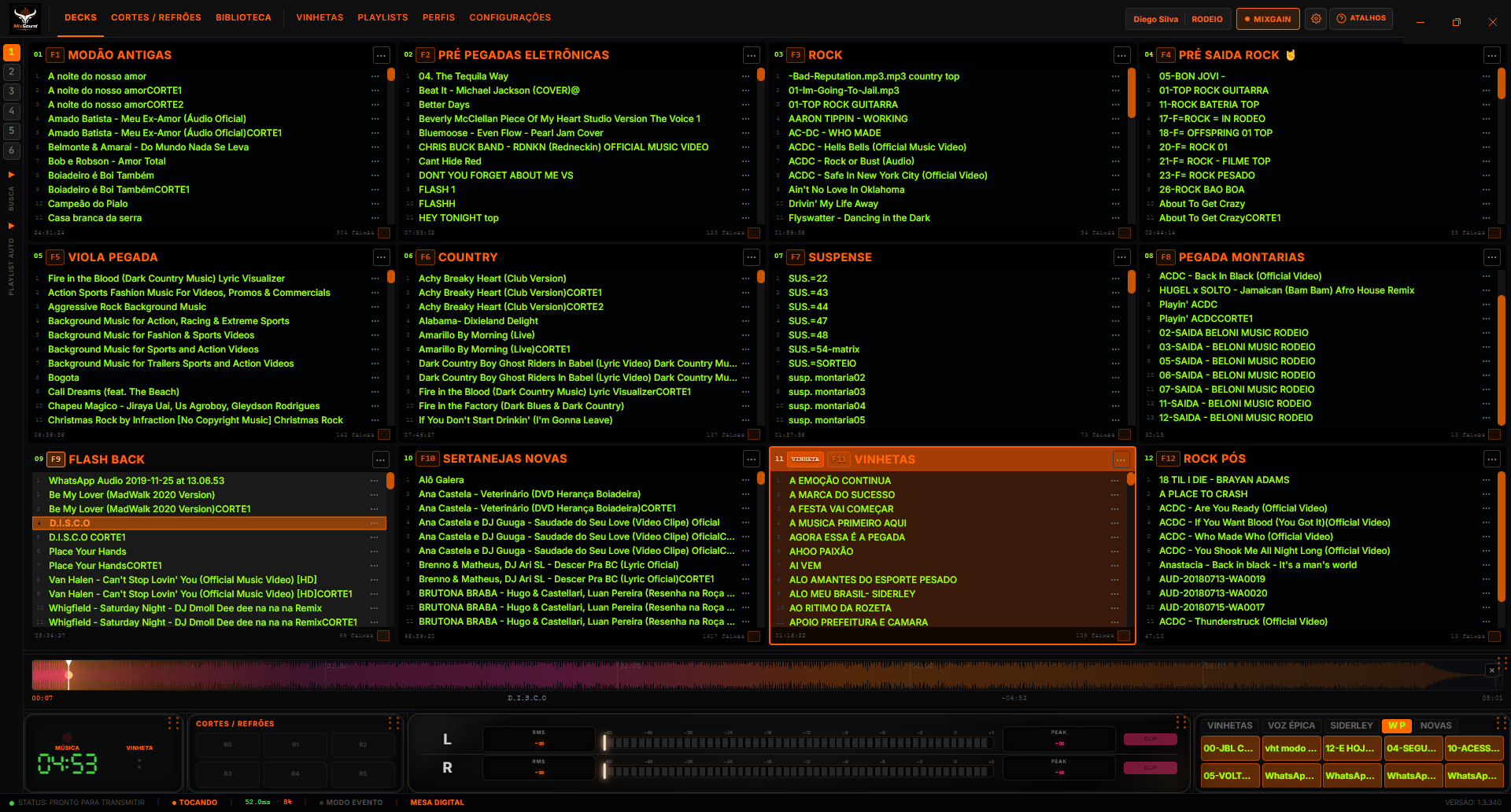This screenshot has height=812, width=1511.
Task: Open the ATALHOS shortcuts button
Action: click(x=1361, y=18)
